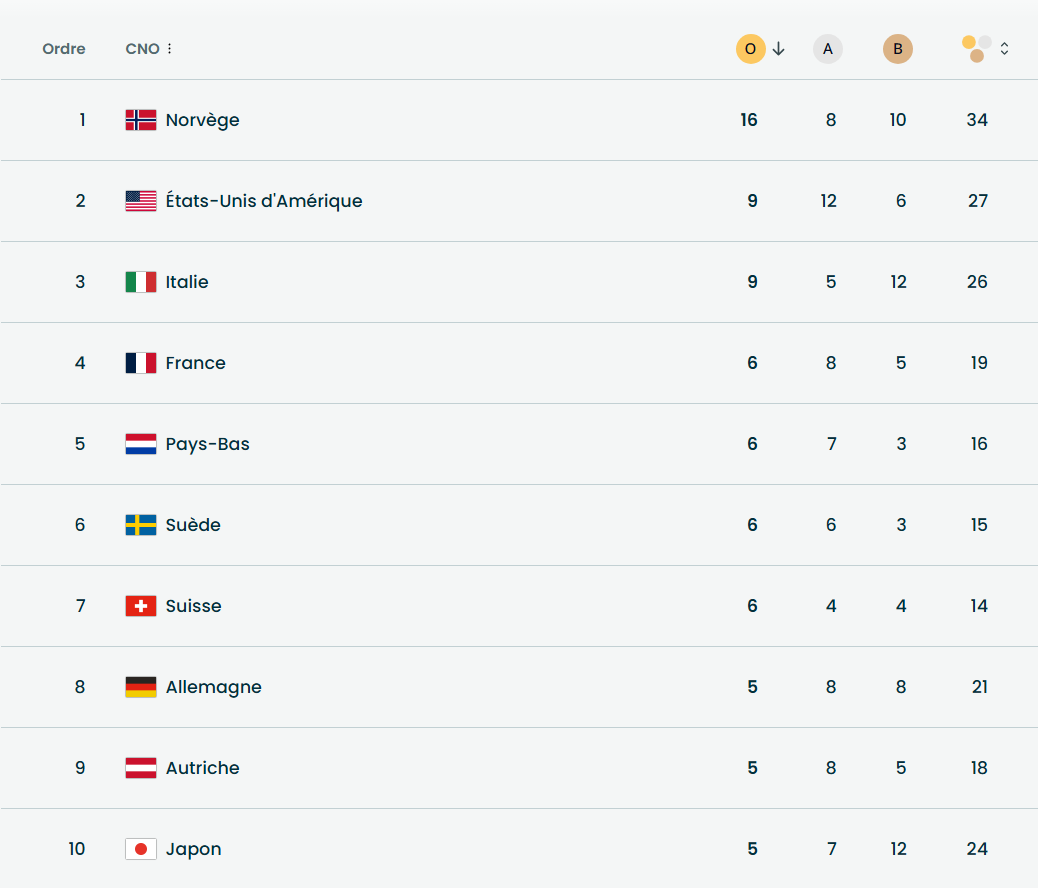Click the Norway flag icon

pos(141,120)
